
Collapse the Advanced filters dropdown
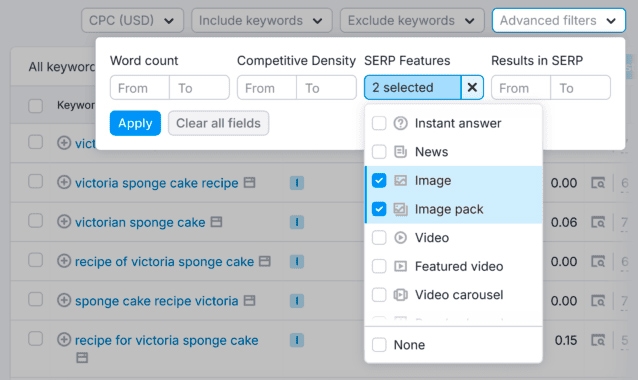(559, 20)
